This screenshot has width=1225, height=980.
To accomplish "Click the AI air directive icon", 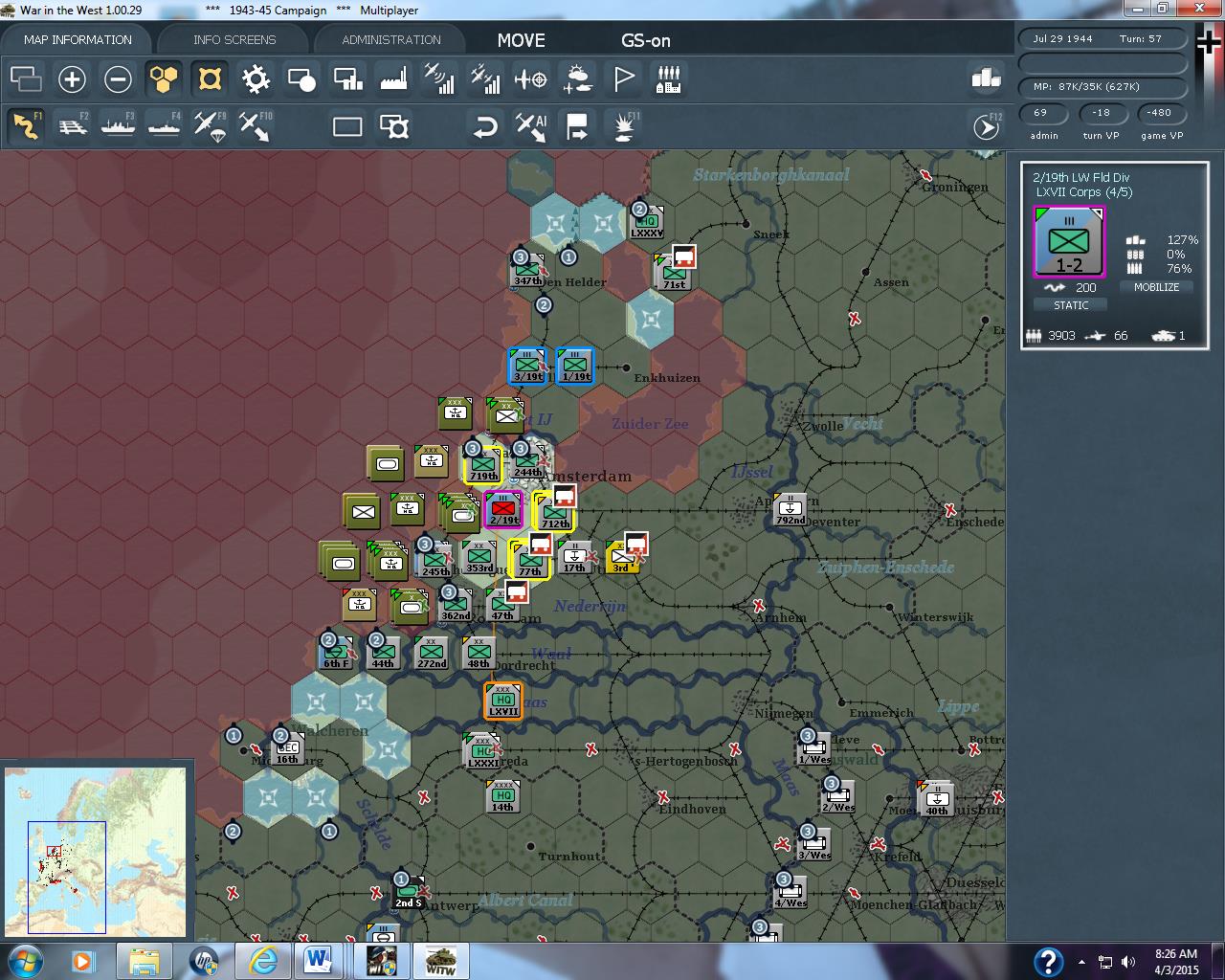I will point(531,126).
